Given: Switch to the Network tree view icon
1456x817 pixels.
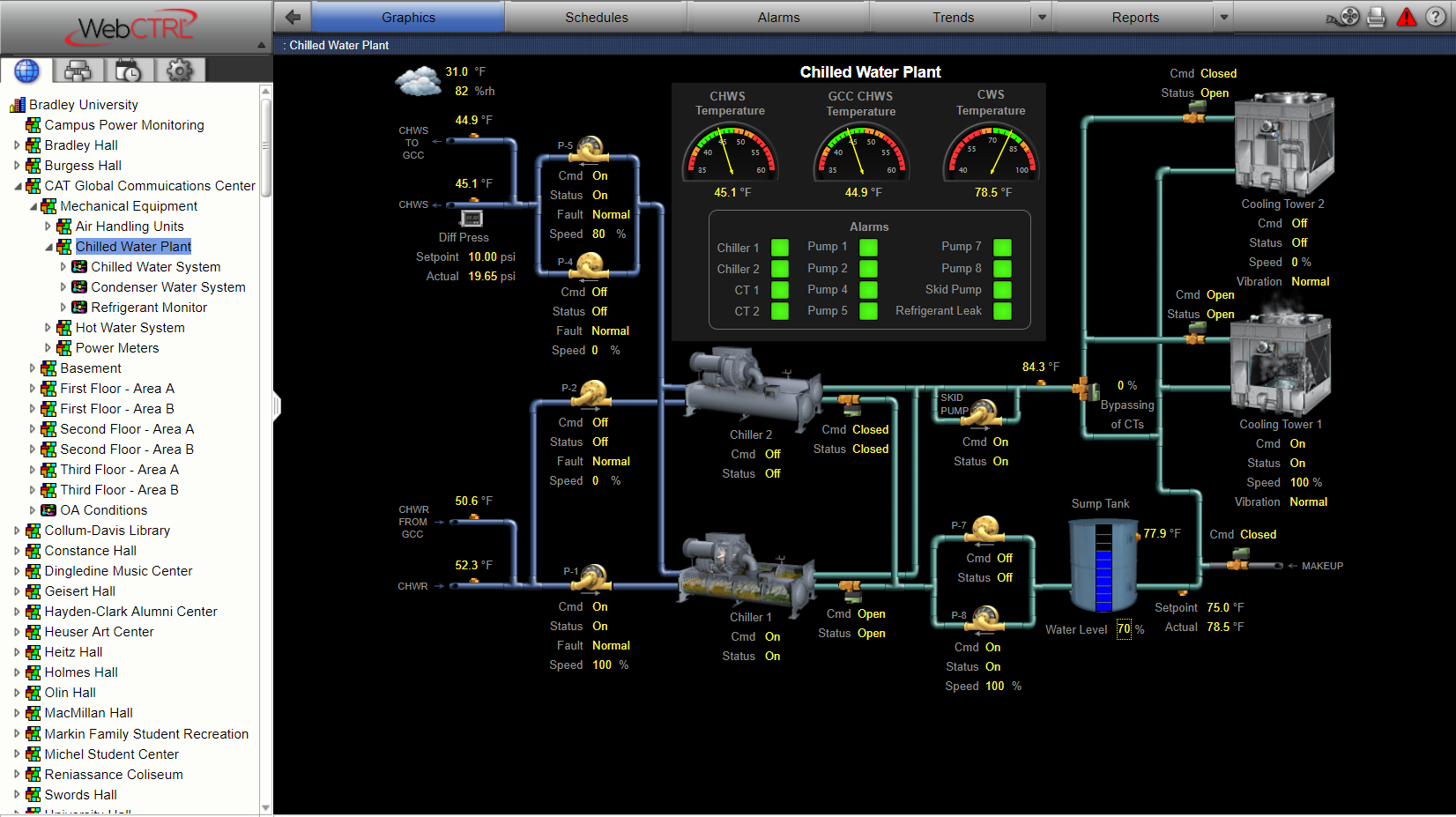Looking at the screenshot, I should 78,71.
